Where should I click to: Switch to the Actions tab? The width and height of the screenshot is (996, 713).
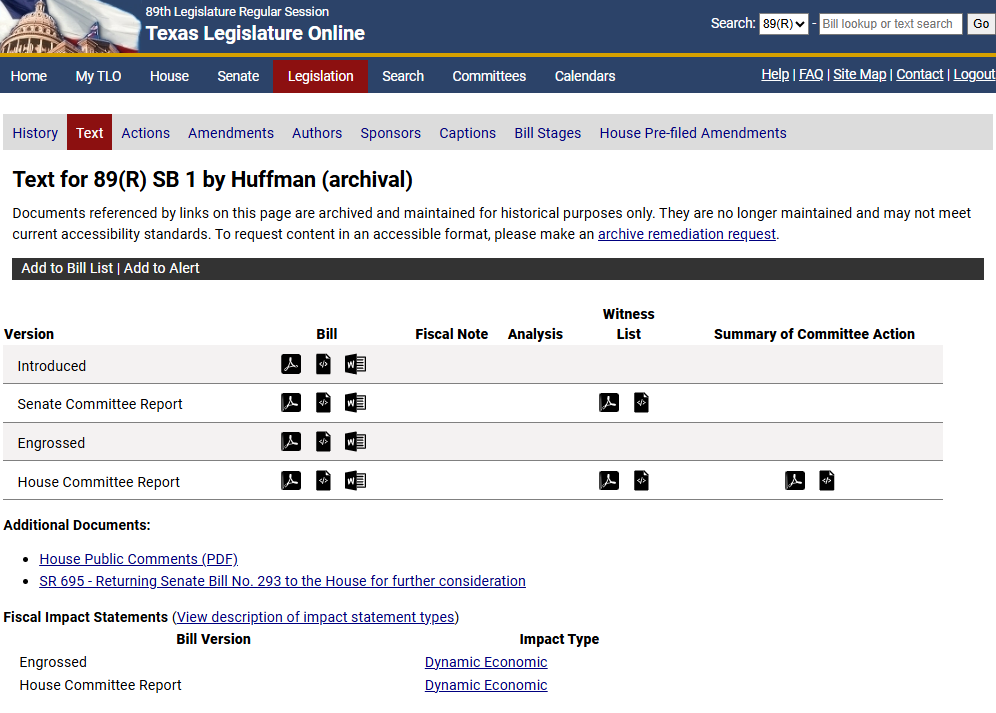click(145, 132)
